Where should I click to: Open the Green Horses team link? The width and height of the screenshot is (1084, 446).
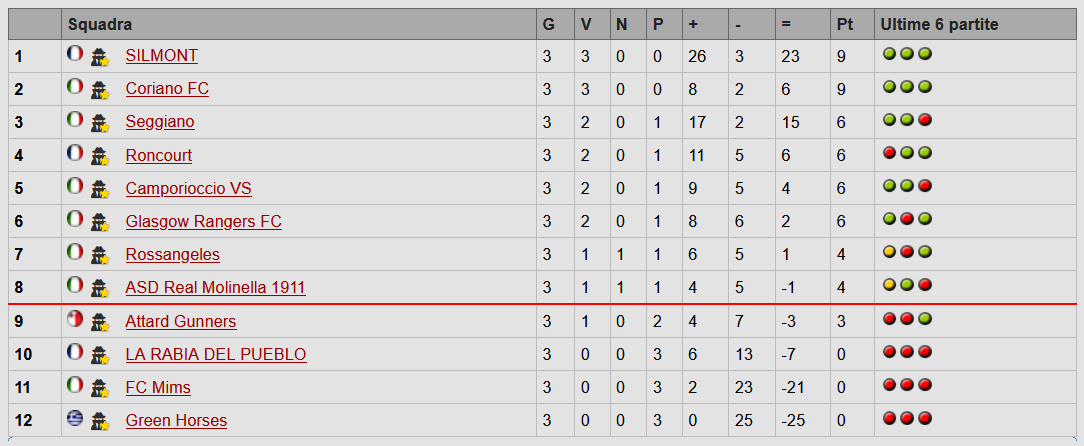click(176, 420)
